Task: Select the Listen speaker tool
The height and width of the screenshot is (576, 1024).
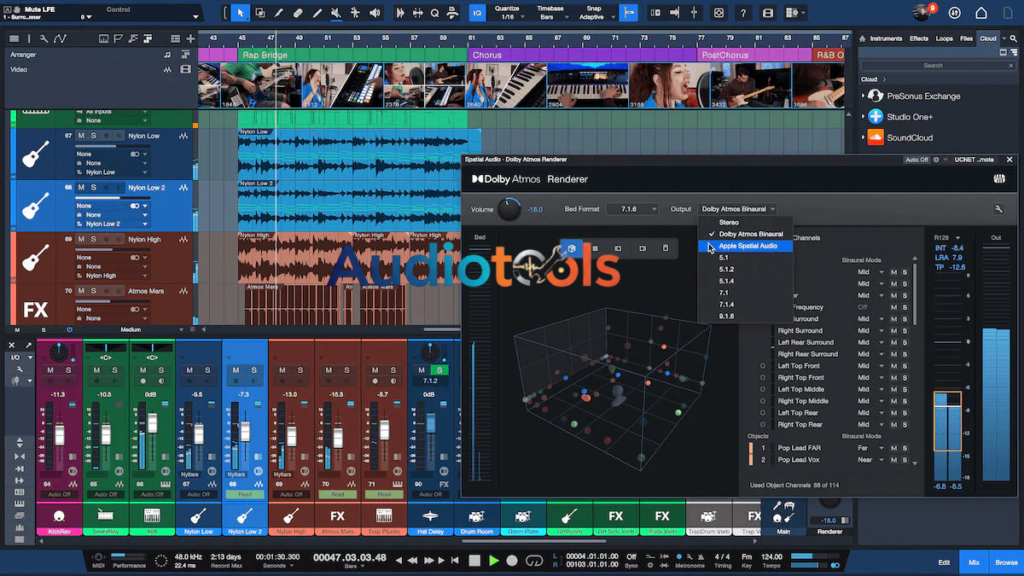Action: [376, 13]
